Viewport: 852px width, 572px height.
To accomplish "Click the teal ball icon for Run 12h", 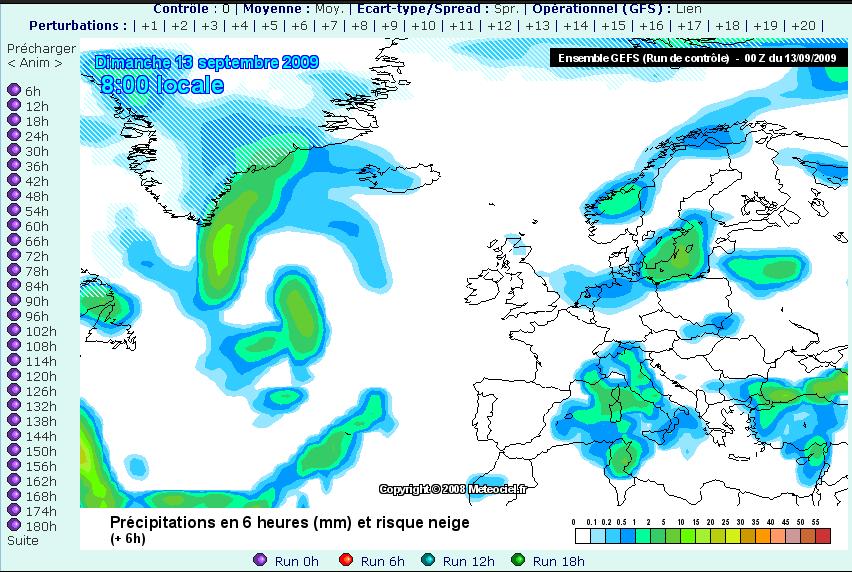I will click(428, 560).
